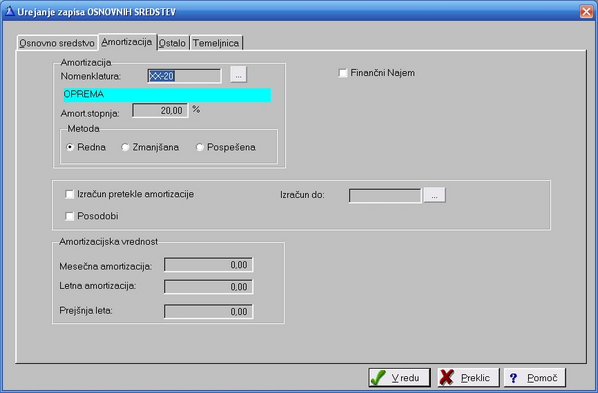
Task: Click the application icon in title bar
Action: pyautogui.click(x=10, y=11)
